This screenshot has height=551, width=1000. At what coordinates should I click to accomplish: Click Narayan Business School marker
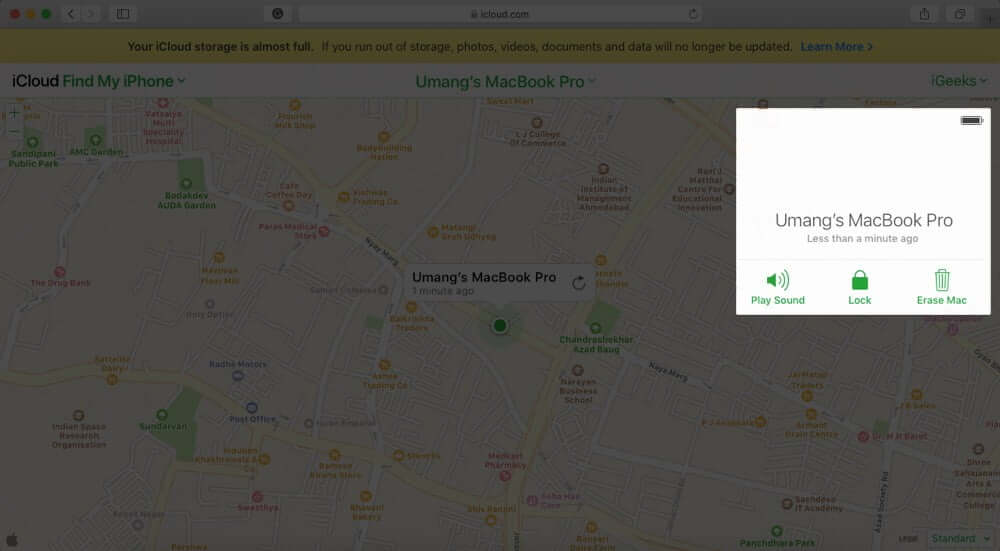point(578,370)
